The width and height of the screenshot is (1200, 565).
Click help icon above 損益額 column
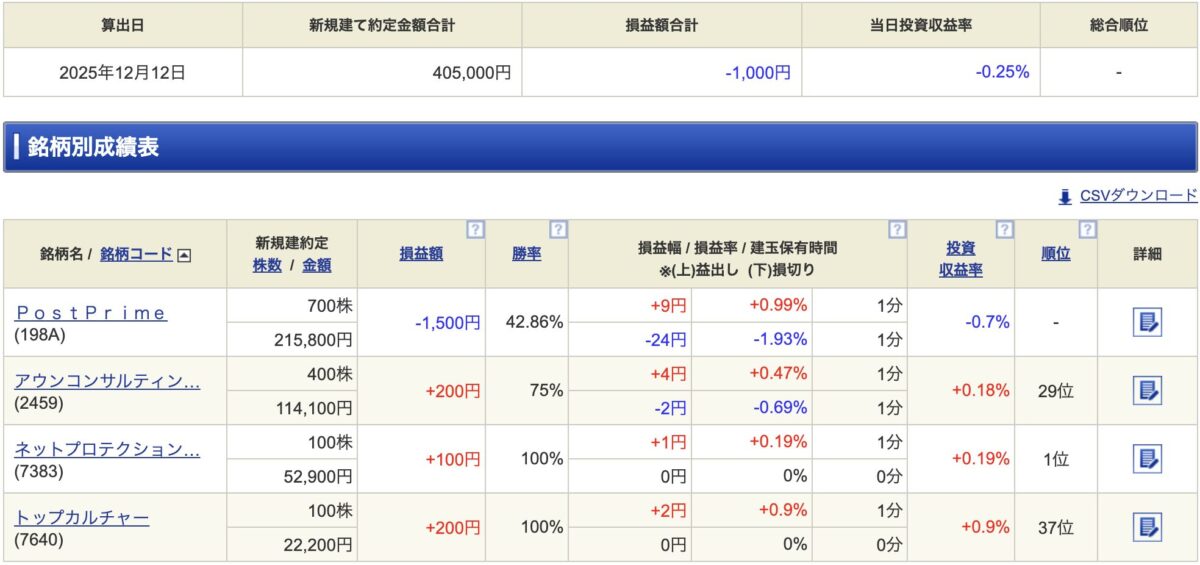475,230
